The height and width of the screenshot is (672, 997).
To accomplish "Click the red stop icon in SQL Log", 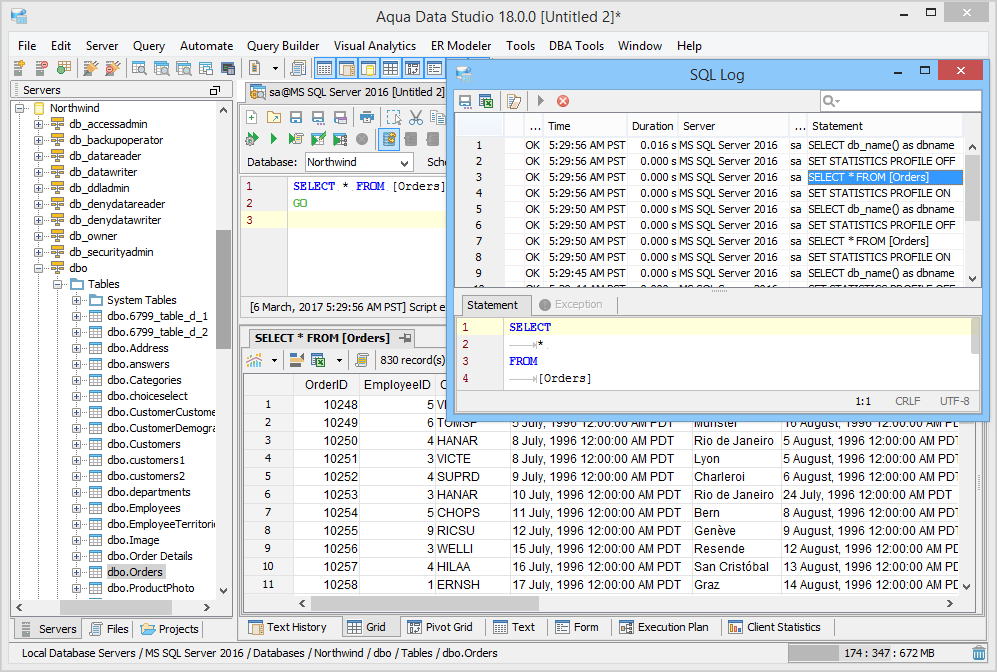I will click(563, 101).
